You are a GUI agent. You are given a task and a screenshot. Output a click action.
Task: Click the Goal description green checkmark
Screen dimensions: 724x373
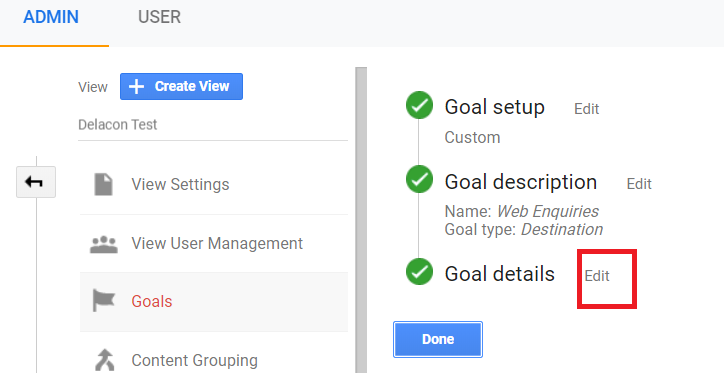pos(419,179)
